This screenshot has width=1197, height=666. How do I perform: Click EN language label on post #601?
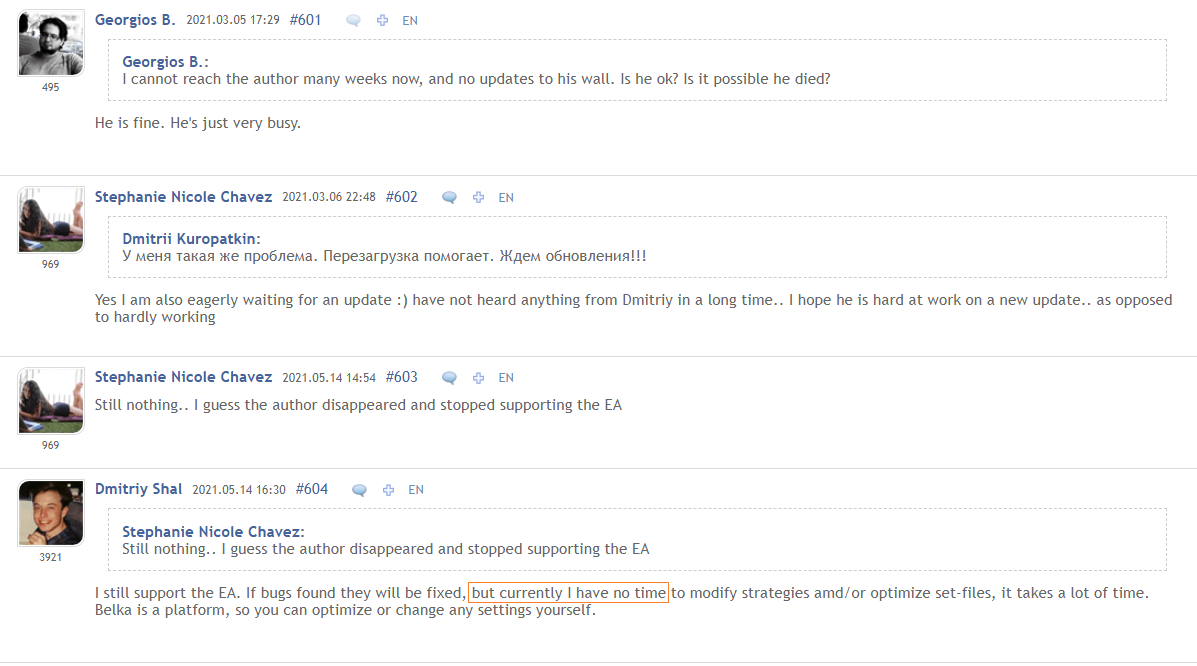tap(410, 21)
